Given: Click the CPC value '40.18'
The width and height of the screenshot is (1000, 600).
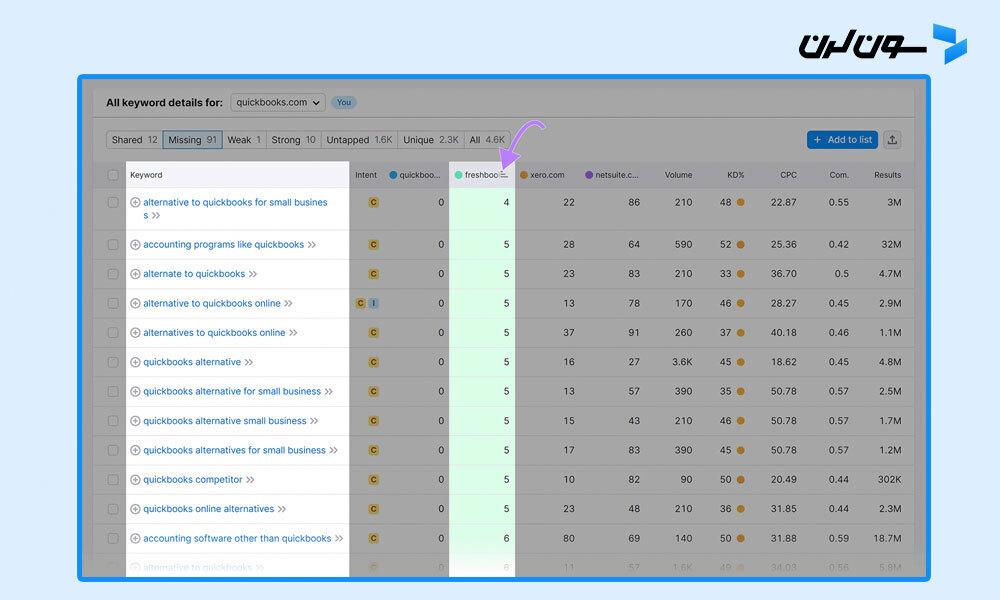Looking at the screenshot, I should coord(784,333).
